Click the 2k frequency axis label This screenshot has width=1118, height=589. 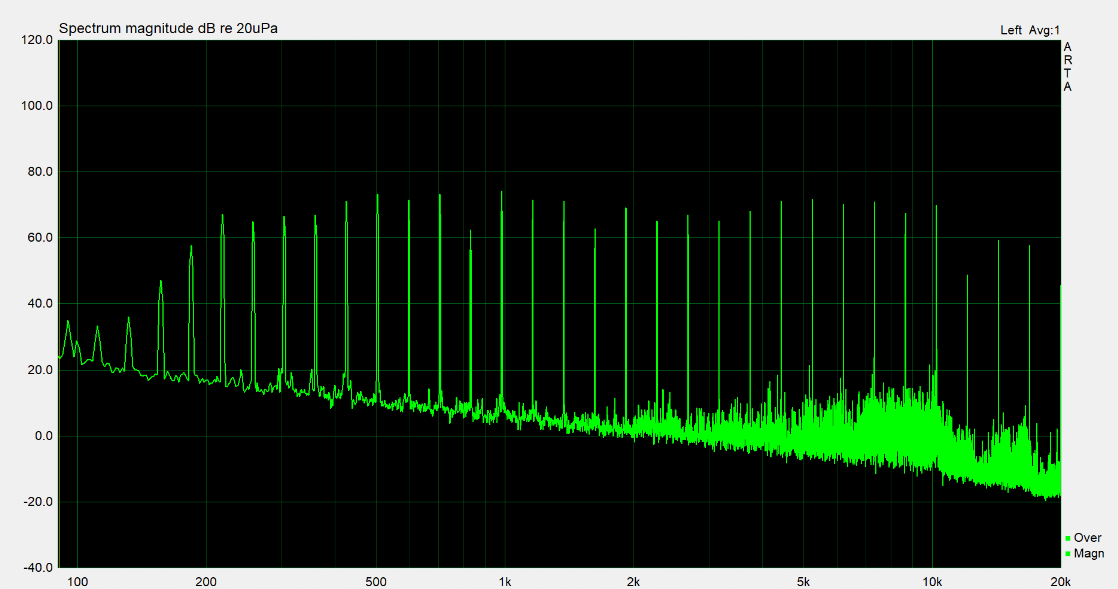(x=633, y=582)
